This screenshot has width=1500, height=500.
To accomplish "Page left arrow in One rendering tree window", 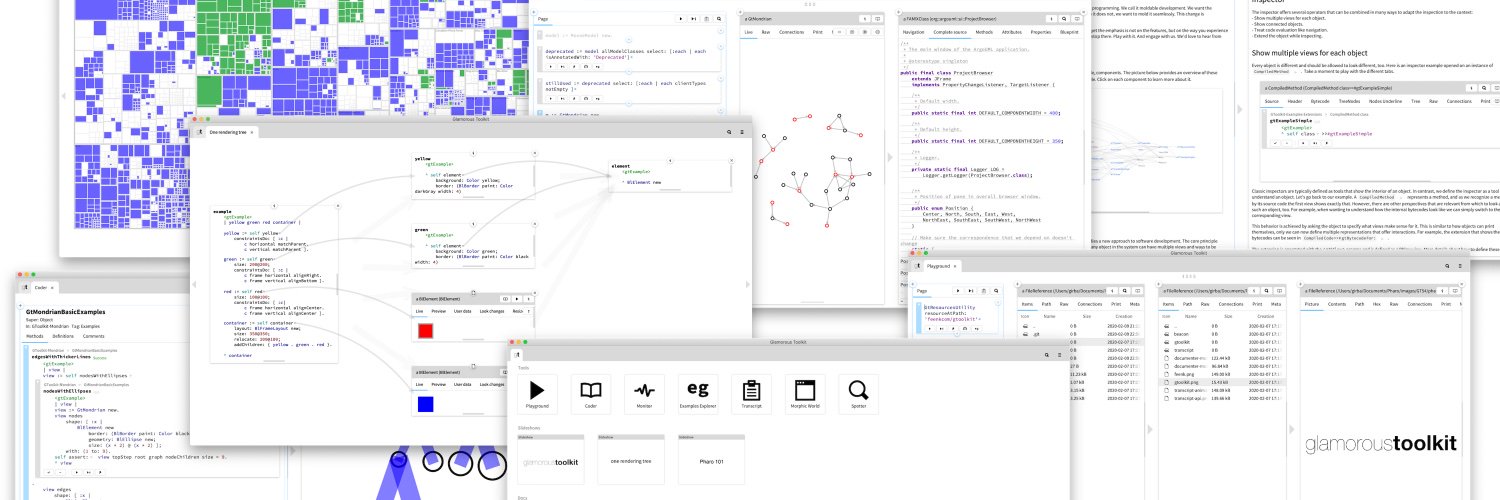I will point(195,285).
